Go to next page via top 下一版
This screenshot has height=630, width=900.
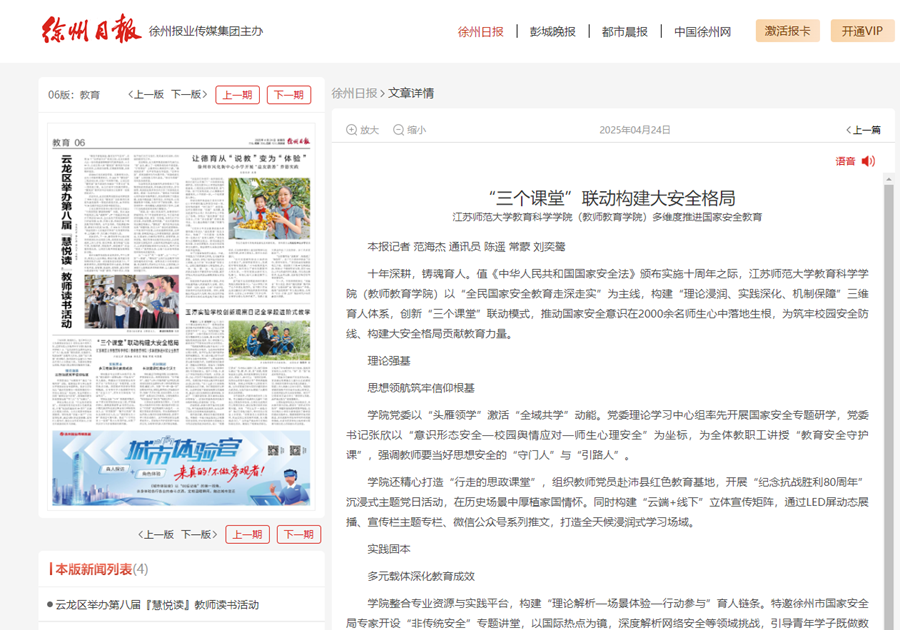(x=189, y=95)
